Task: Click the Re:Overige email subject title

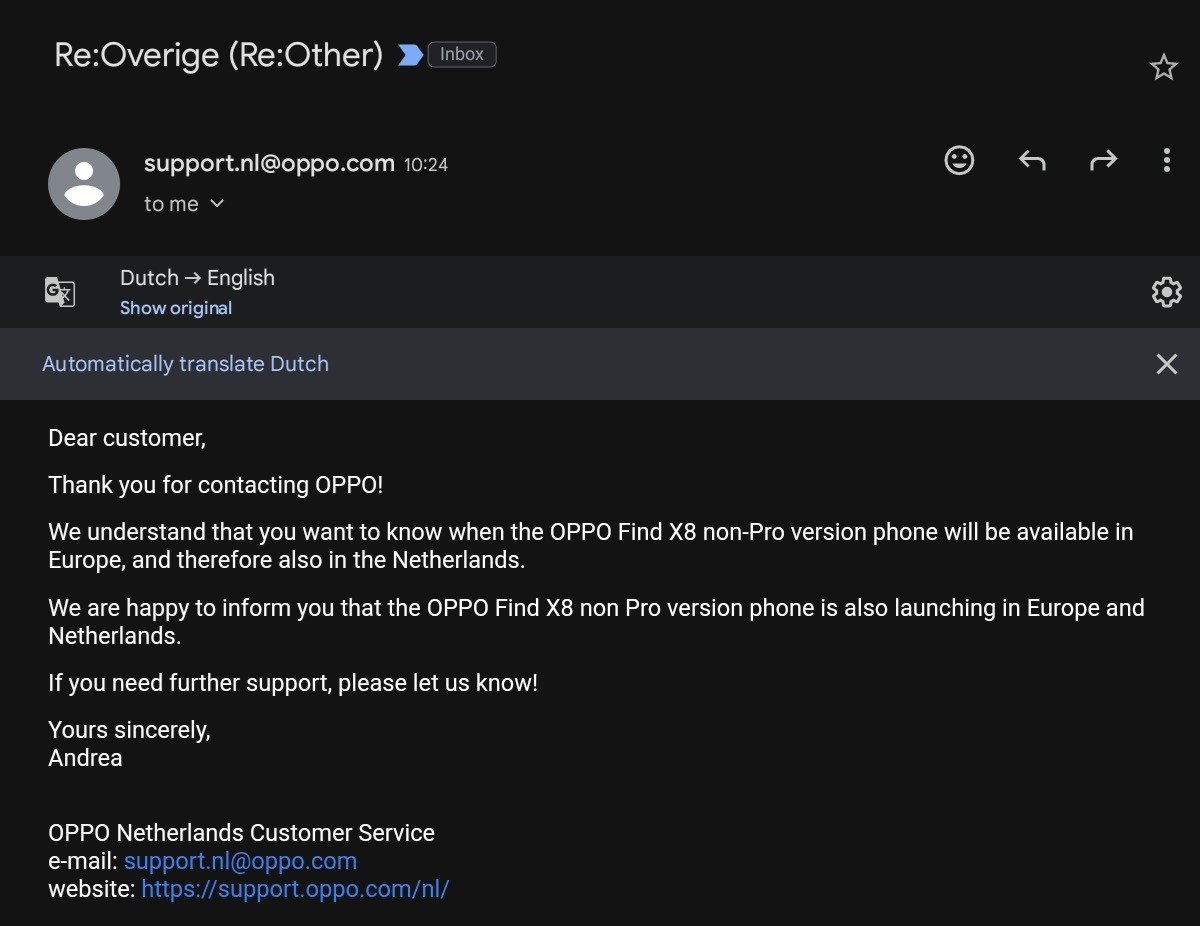Action: (218, 55)
